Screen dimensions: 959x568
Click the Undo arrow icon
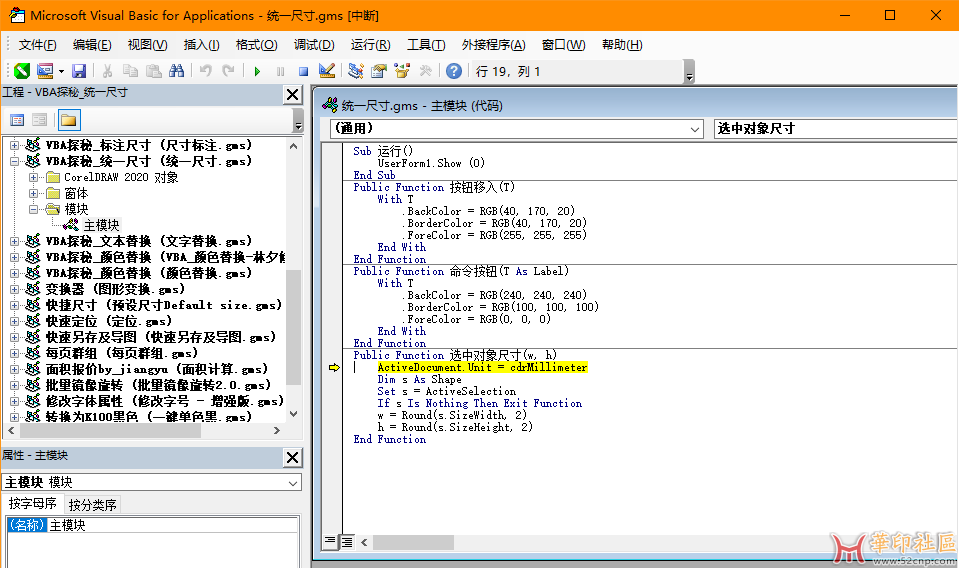[x=206, y=71]
